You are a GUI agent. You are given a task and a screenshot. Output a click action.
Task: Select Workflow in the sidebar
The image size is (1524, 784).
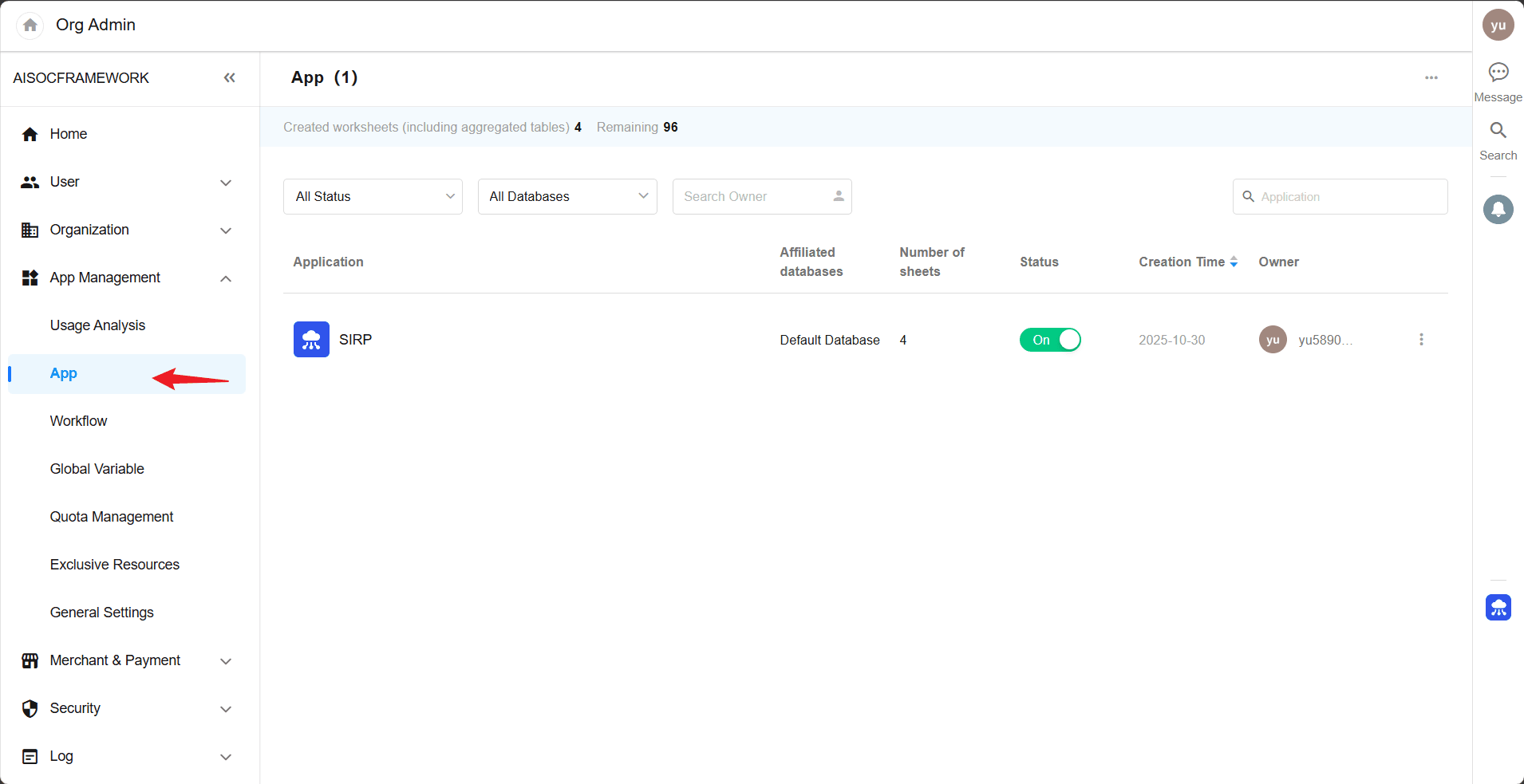pos(78,421)
